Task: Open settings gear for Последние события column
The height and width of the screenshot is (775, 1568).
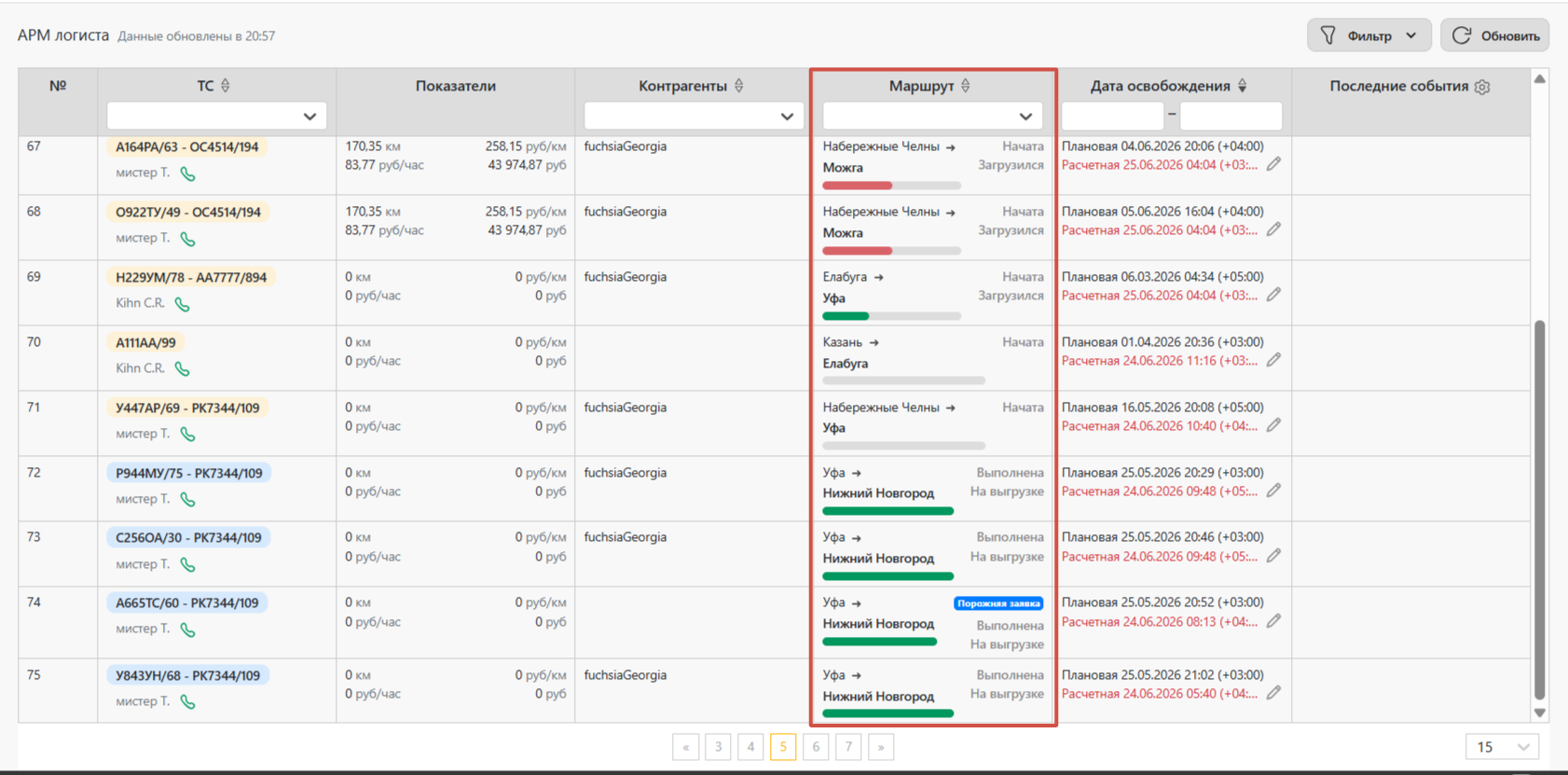Action: point(1482,87)
